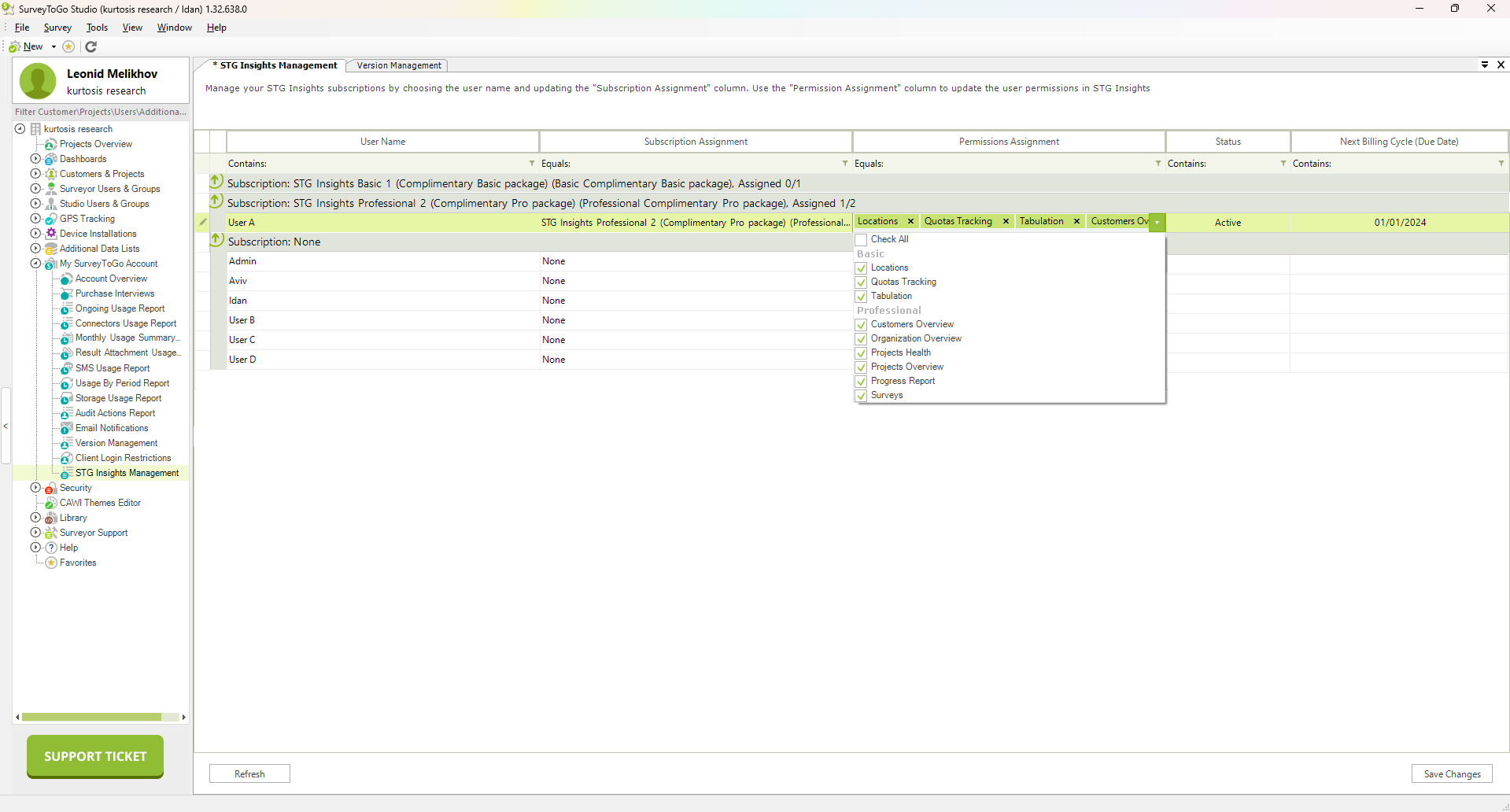The height and width of the screenshot is (812, 1510).
Task: Click the Purchase Interviews icon
Action: click(66, 293)
